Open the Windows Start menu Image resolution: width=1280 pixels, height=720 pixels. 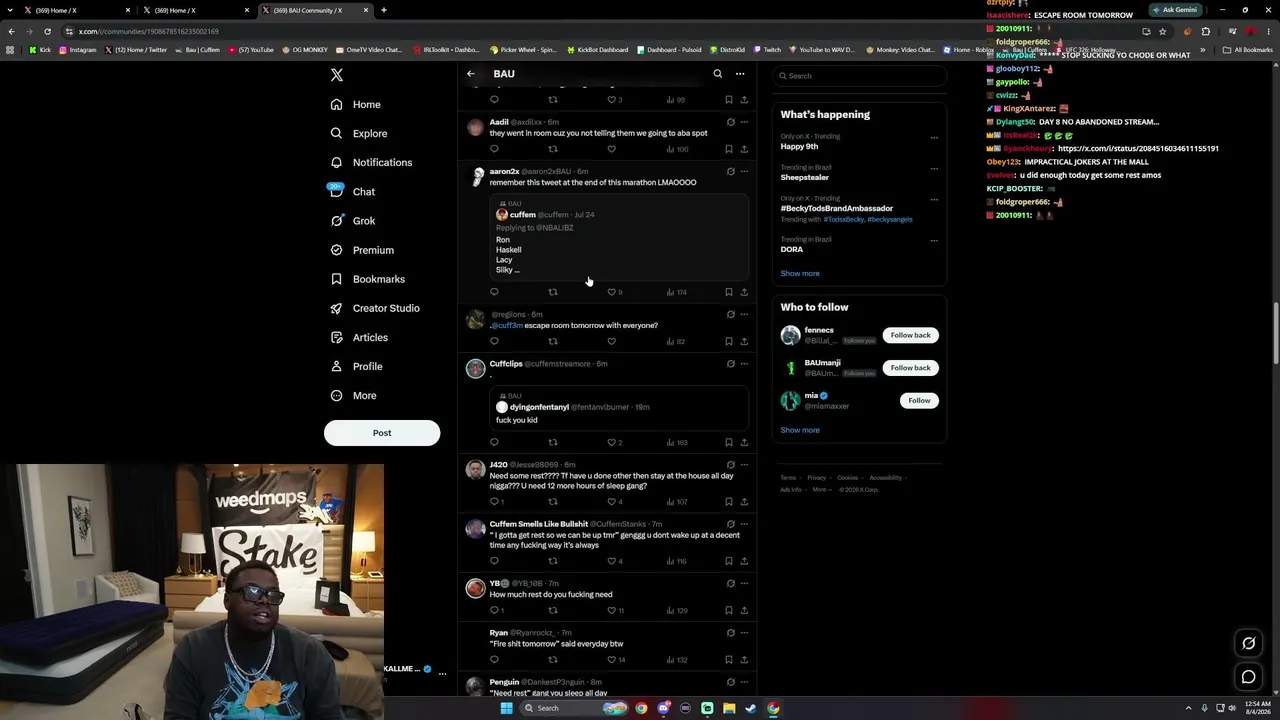point(506,708)
